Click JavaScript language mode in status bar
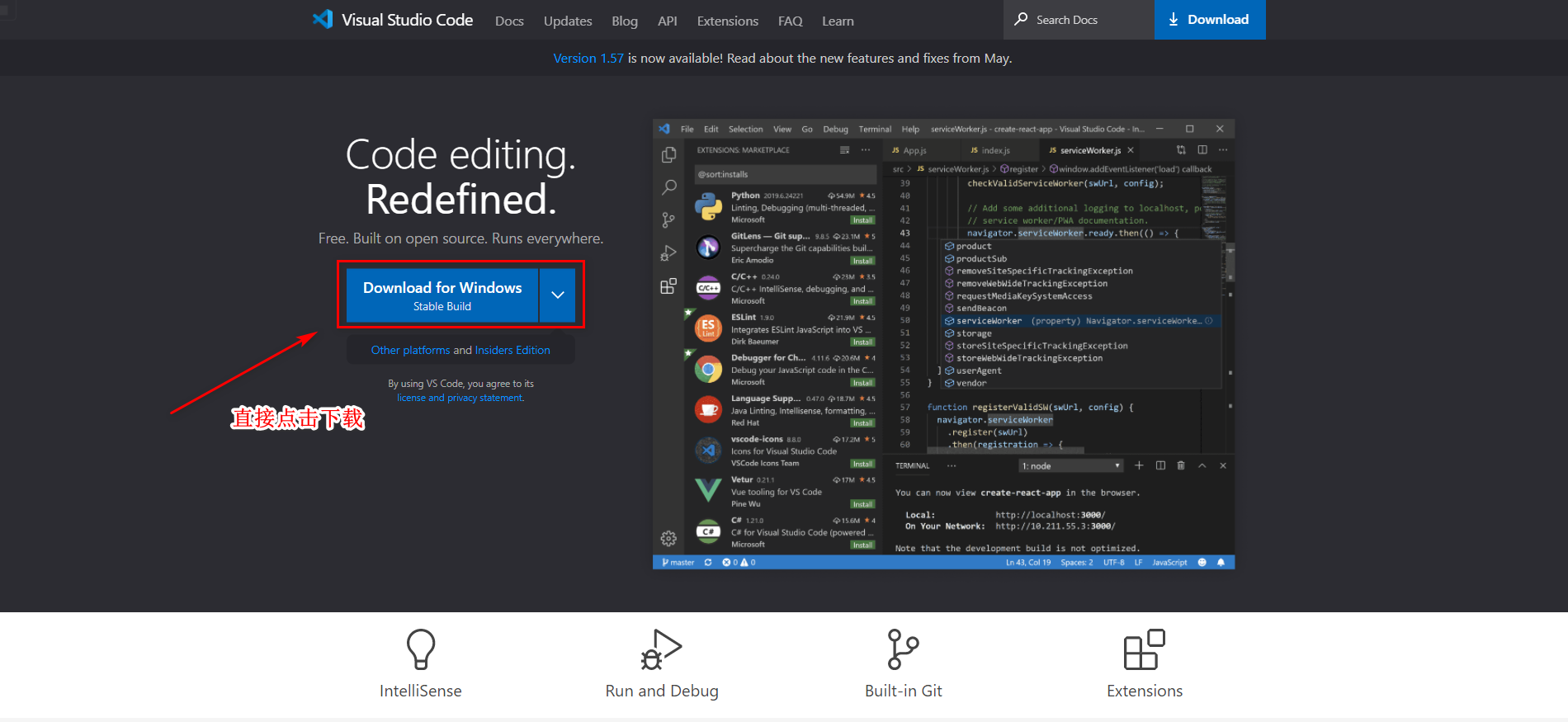 1169,562
